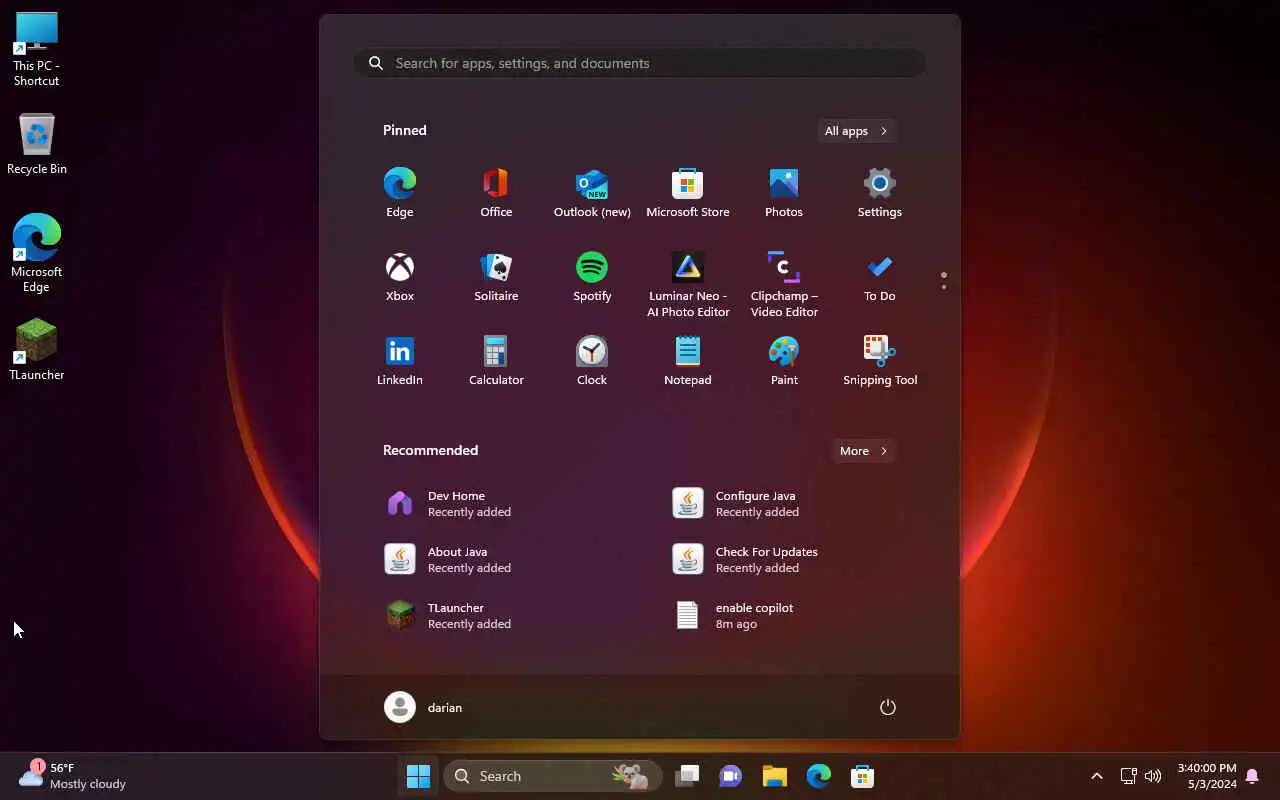Open the pinned Paint app
Screen dimensions: 1280x800
(784, 360)
